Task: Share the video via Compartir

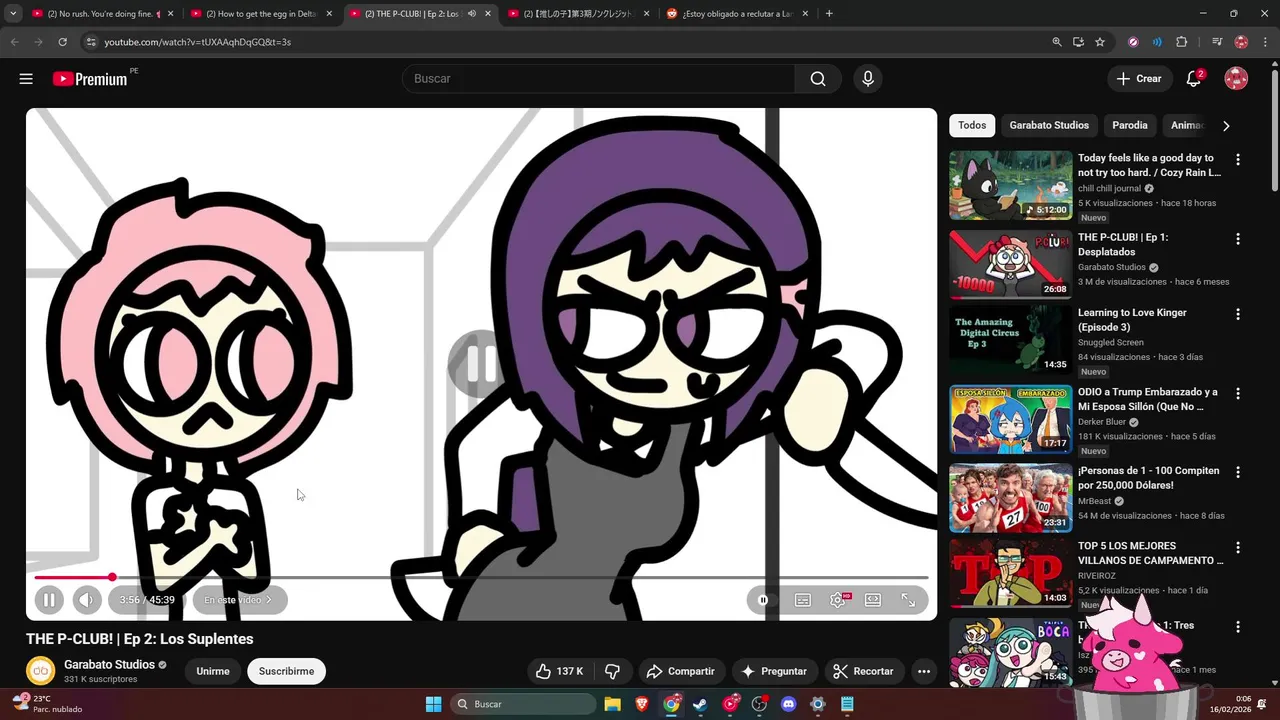Action: (680, 671)
